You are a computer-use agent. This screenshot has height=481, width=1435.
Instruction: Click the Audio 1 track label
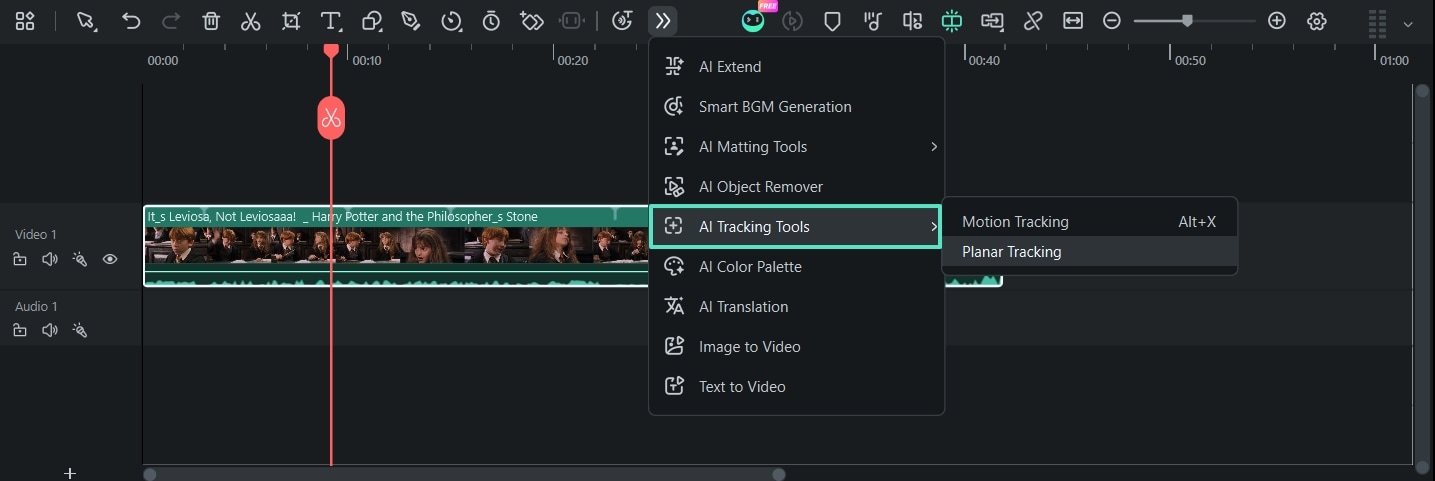pos(36,306)
